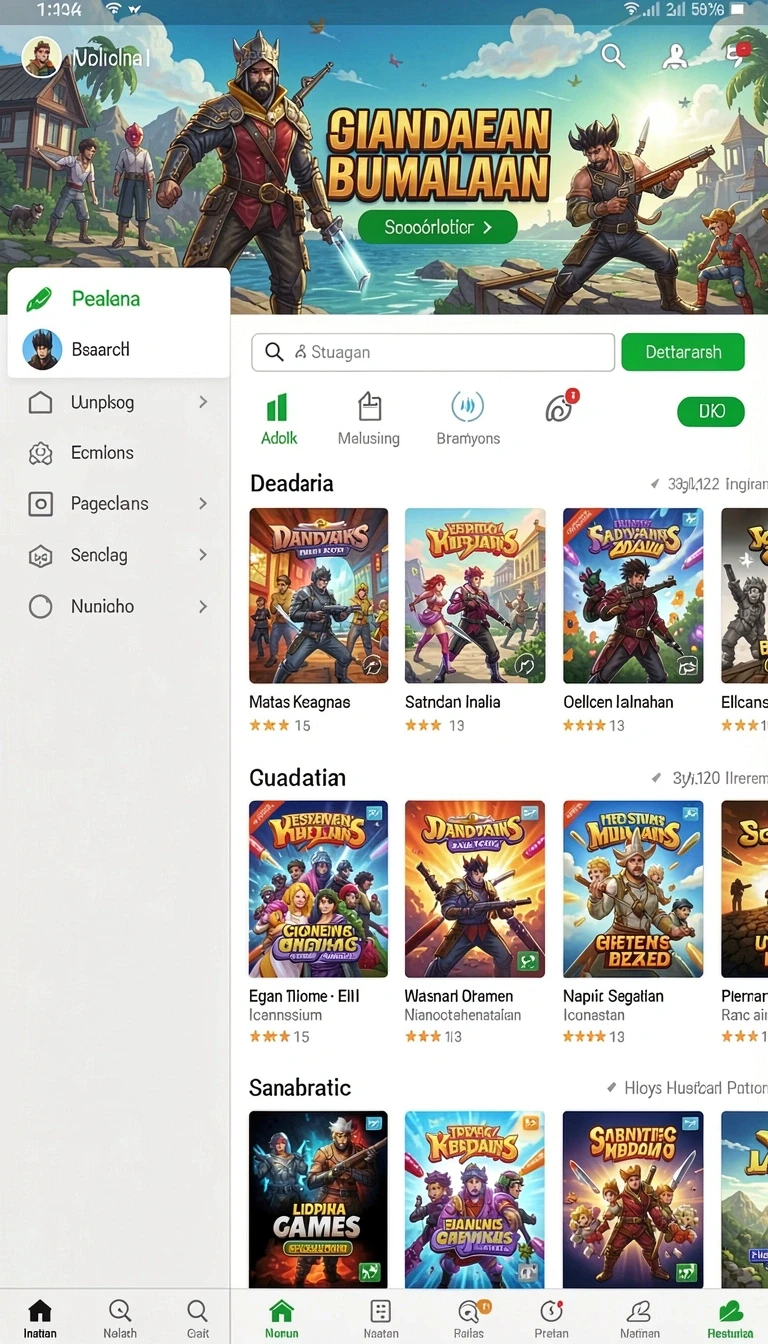
Task: Open the Oellcen Ialnahan game thumbnail
Action: (633, 596)
